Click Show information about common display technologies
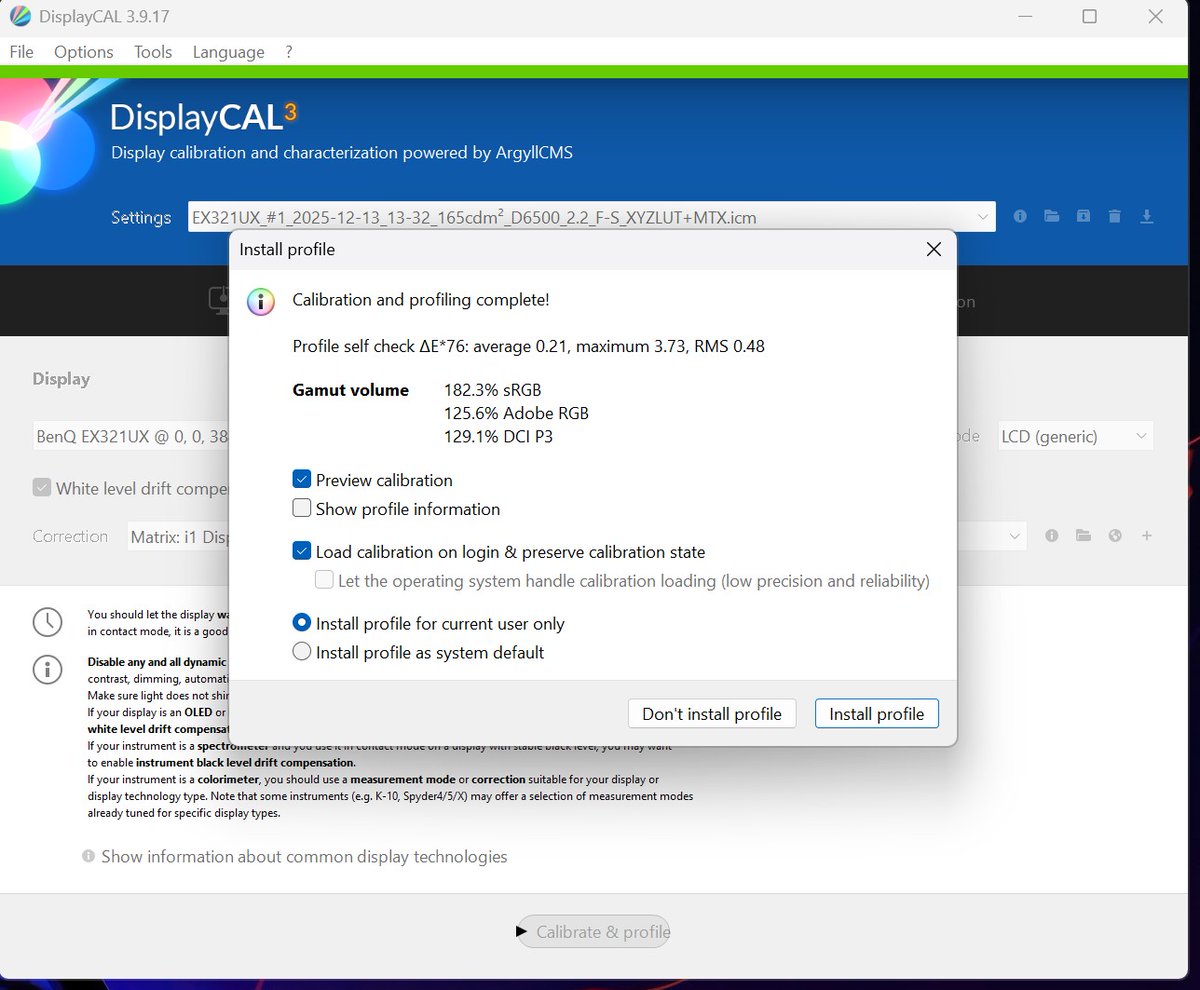The width and height of the screenshot is (1200, 990). point(304,857)
